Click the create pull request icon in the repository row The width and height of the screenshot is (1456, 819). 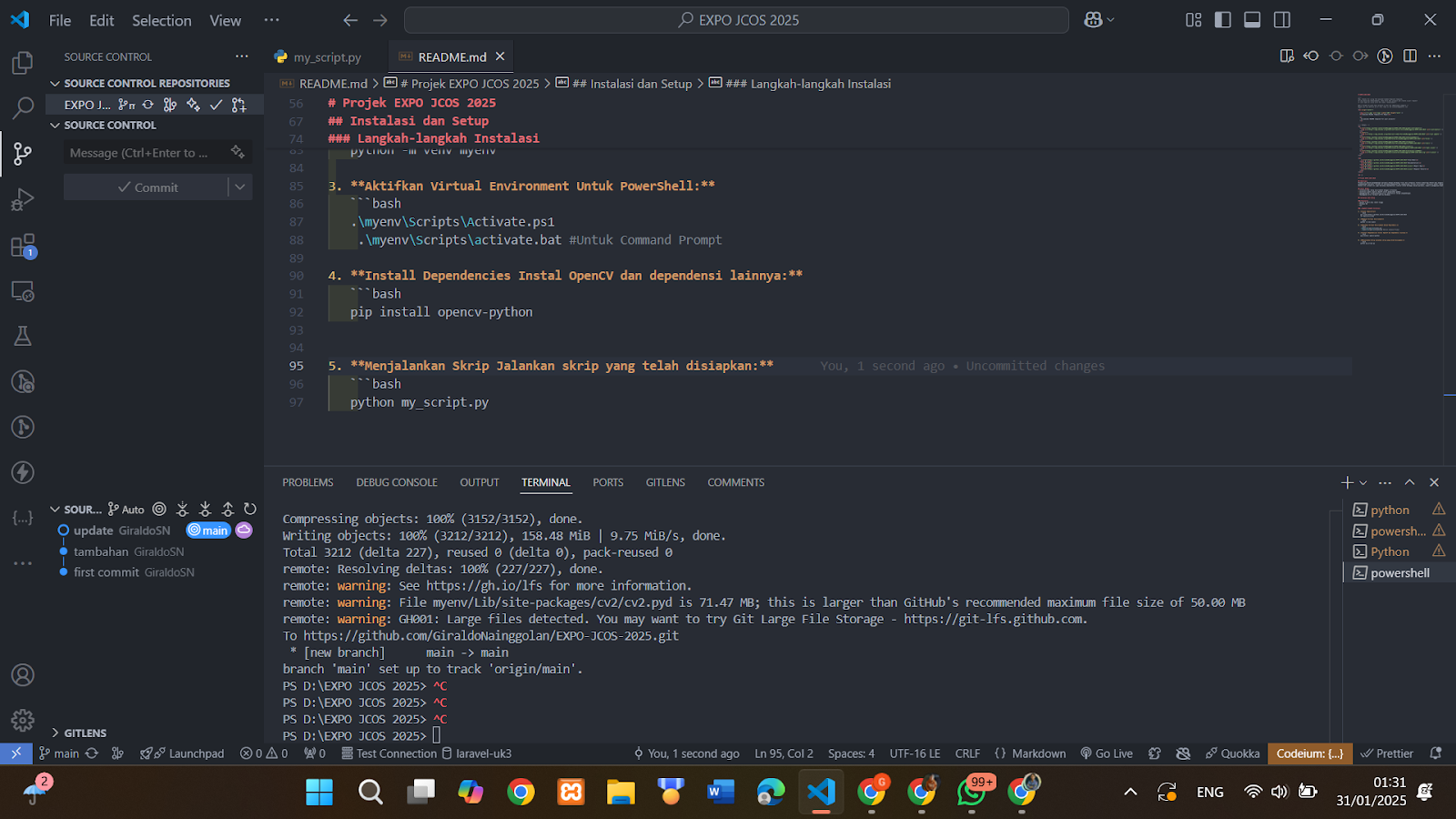238,105
